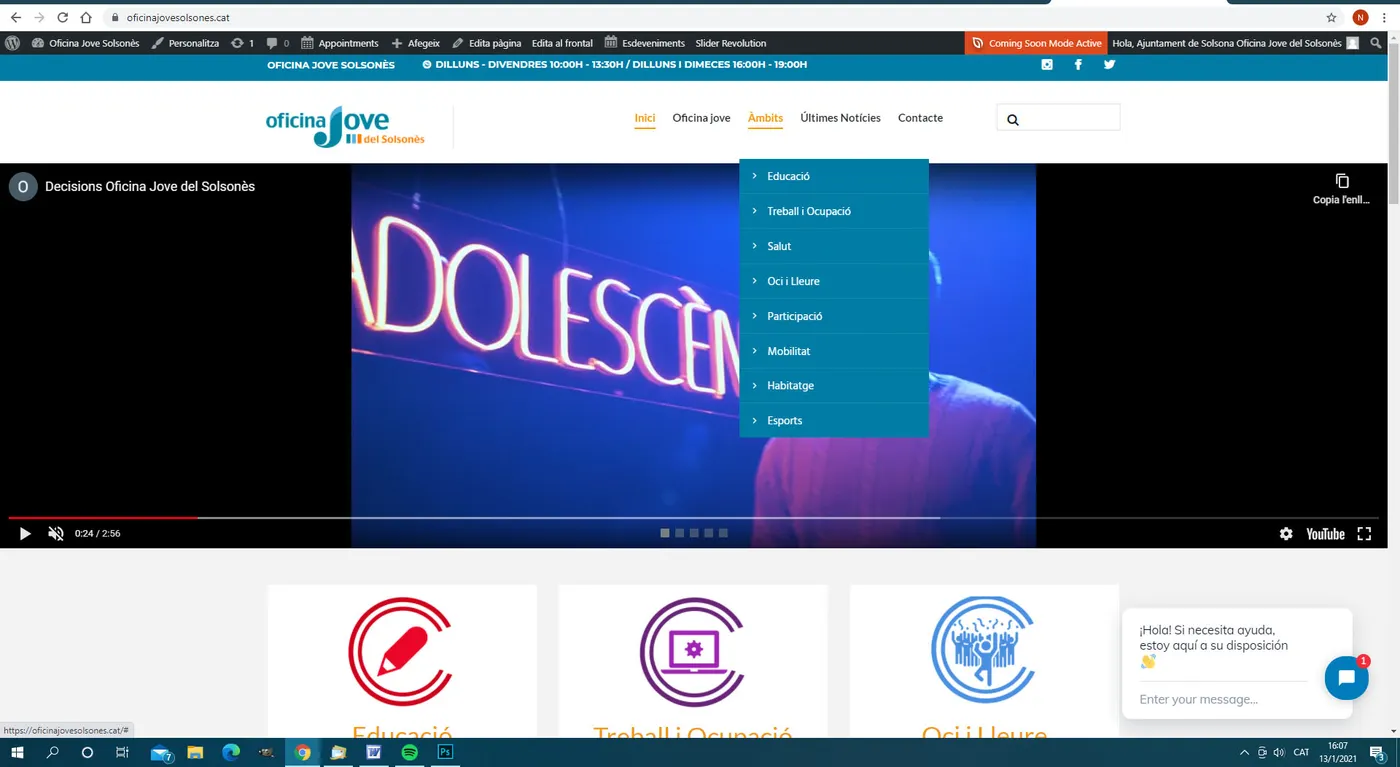Click the Copia l'enllaç copy icon

1342,181
